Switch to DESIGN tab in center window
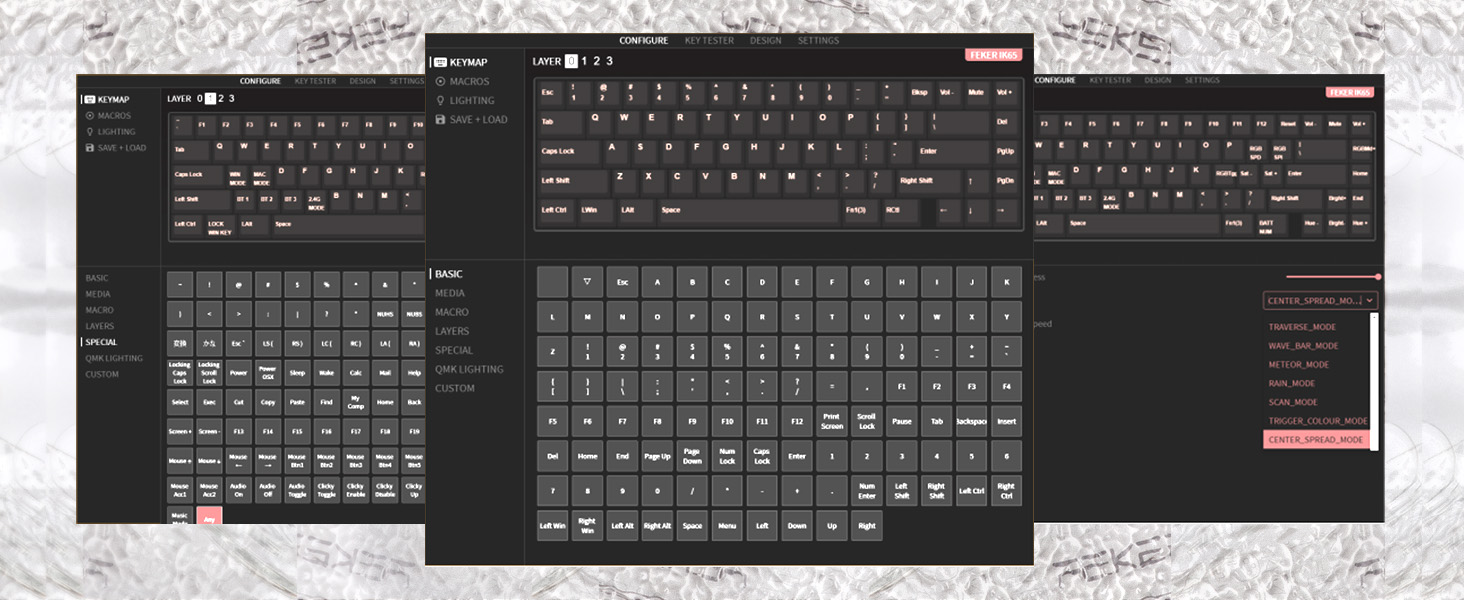The height and width of the screenshot is (600, 1464). coord(765,41)
